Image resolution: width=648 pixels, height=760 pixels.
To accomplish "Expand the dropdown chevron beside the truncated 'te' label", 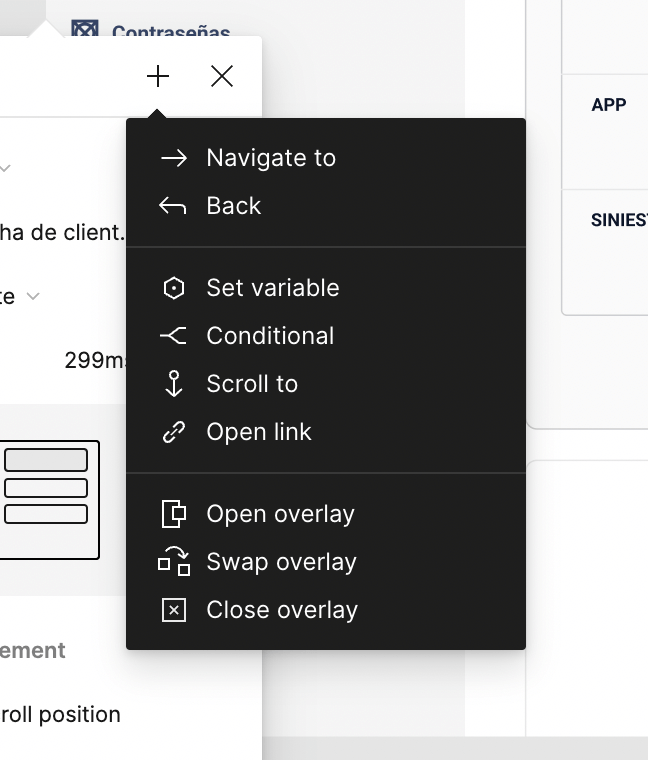I will pyautogui.click(x=33, y=296).
